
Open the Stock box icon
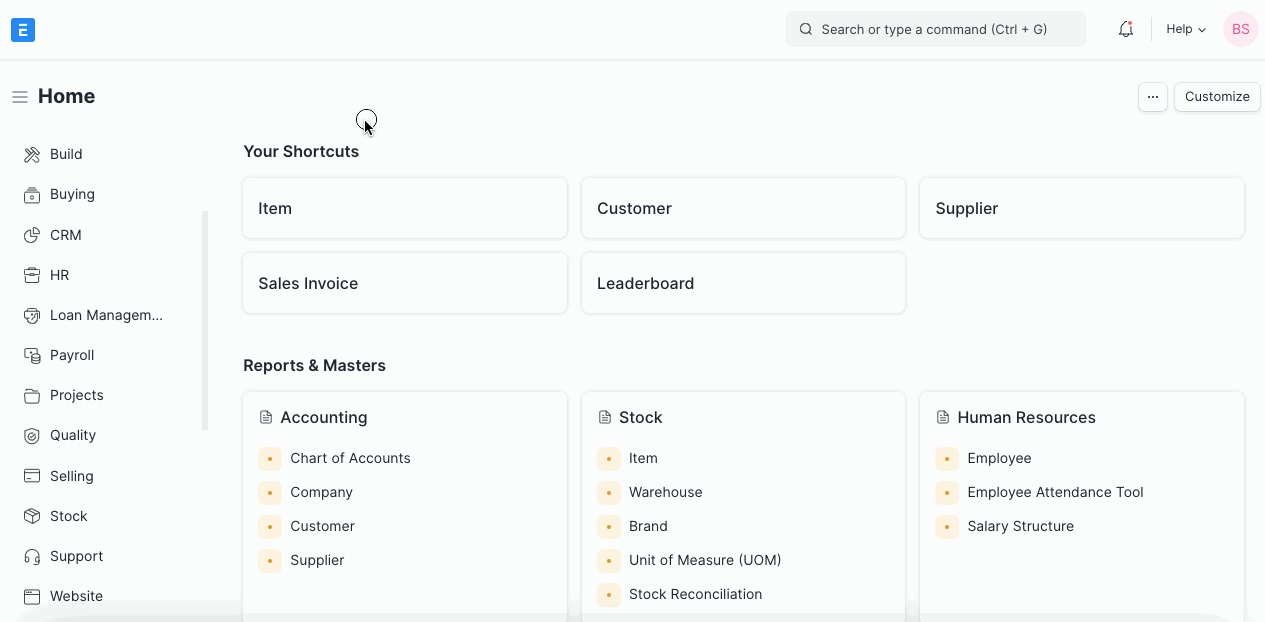point(32,516)
